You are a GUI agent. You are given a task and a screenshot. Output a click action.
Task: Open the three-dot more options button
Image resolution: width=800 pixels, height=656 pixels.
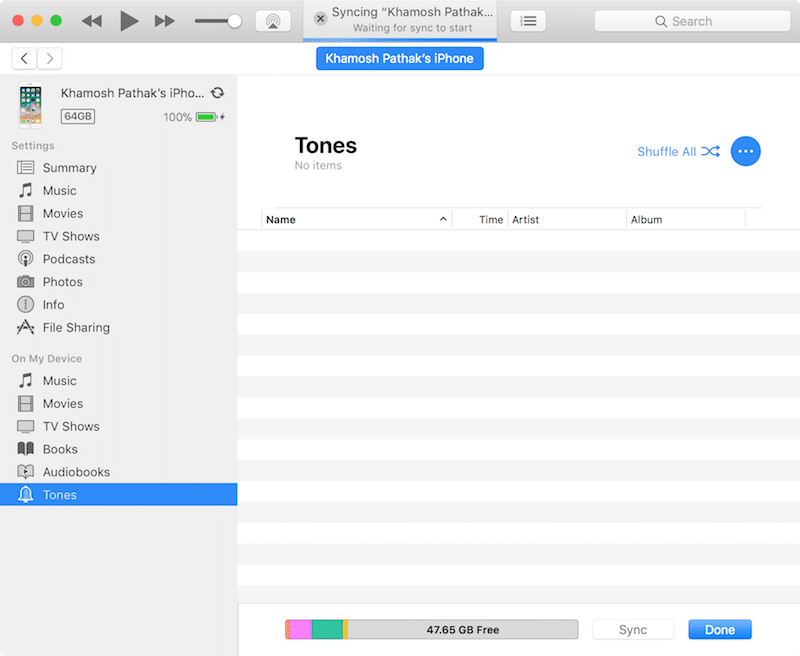pos(745,151)
